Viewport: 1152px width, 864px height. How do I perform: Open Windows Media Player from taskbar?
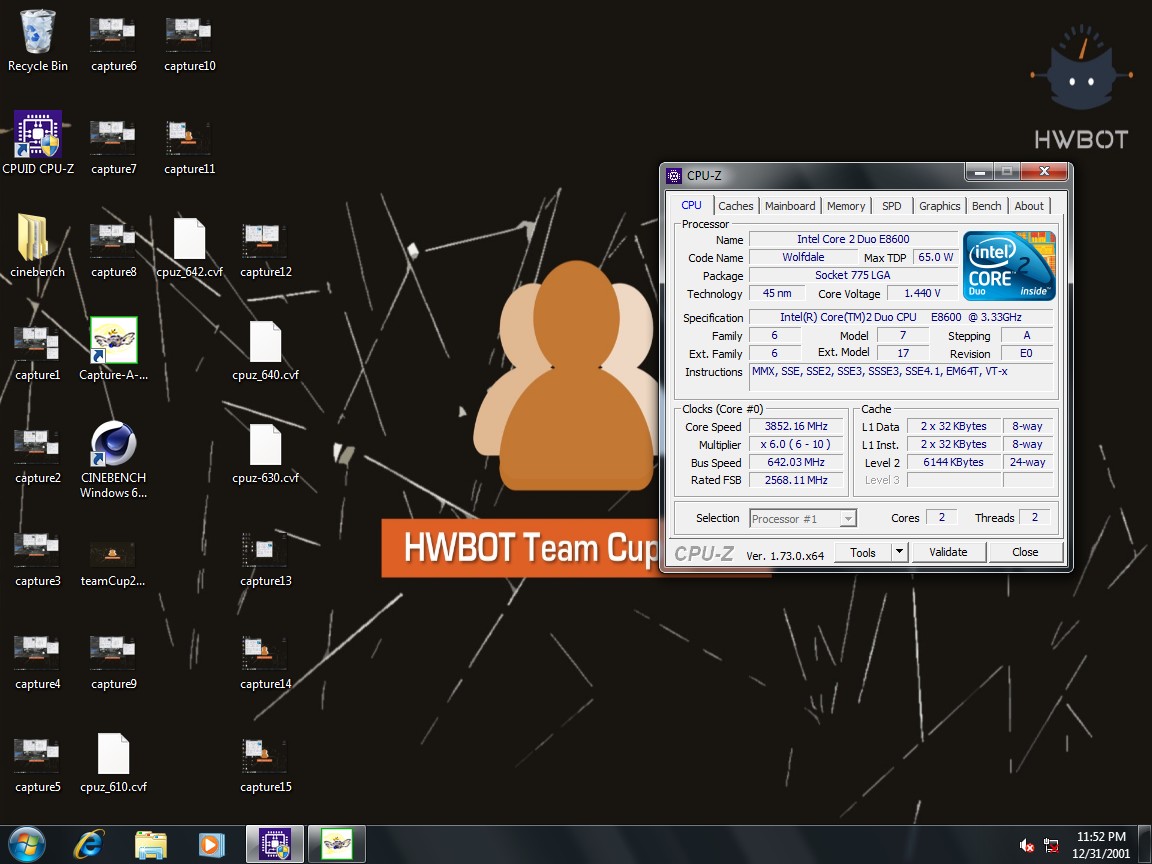(212, 845)
